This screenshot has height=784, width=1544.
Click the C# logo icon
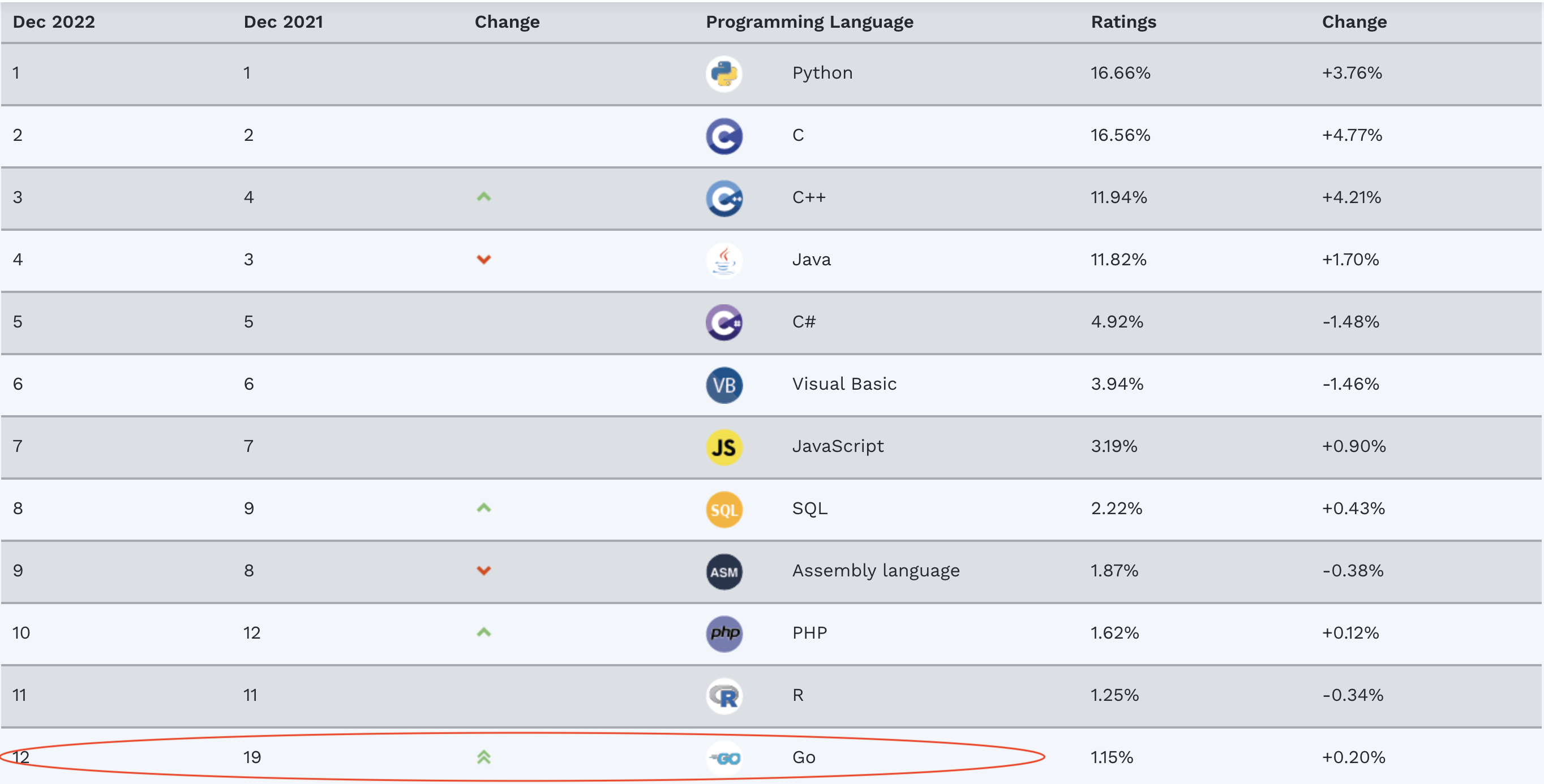(x=724, y=323)
